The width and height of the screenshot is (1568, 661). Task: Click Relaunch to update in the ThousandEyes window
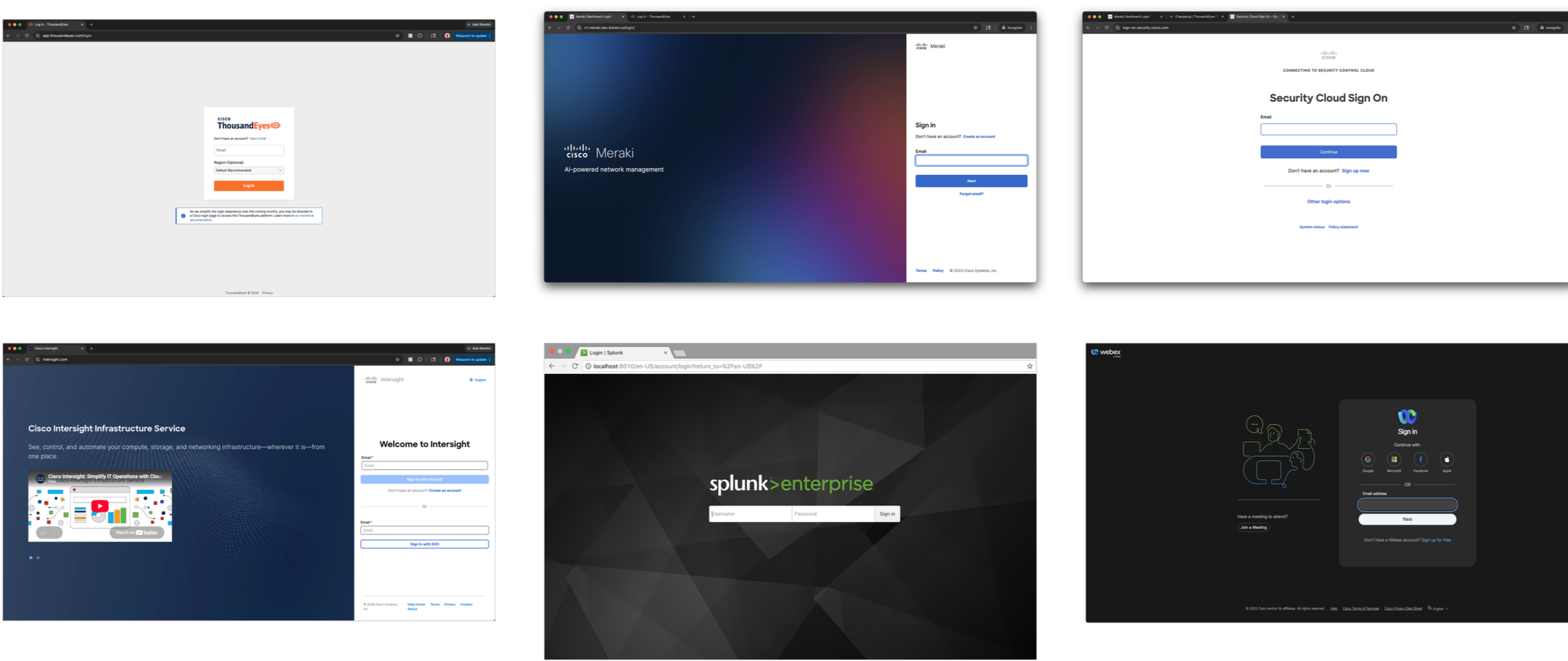coord(473,35)
